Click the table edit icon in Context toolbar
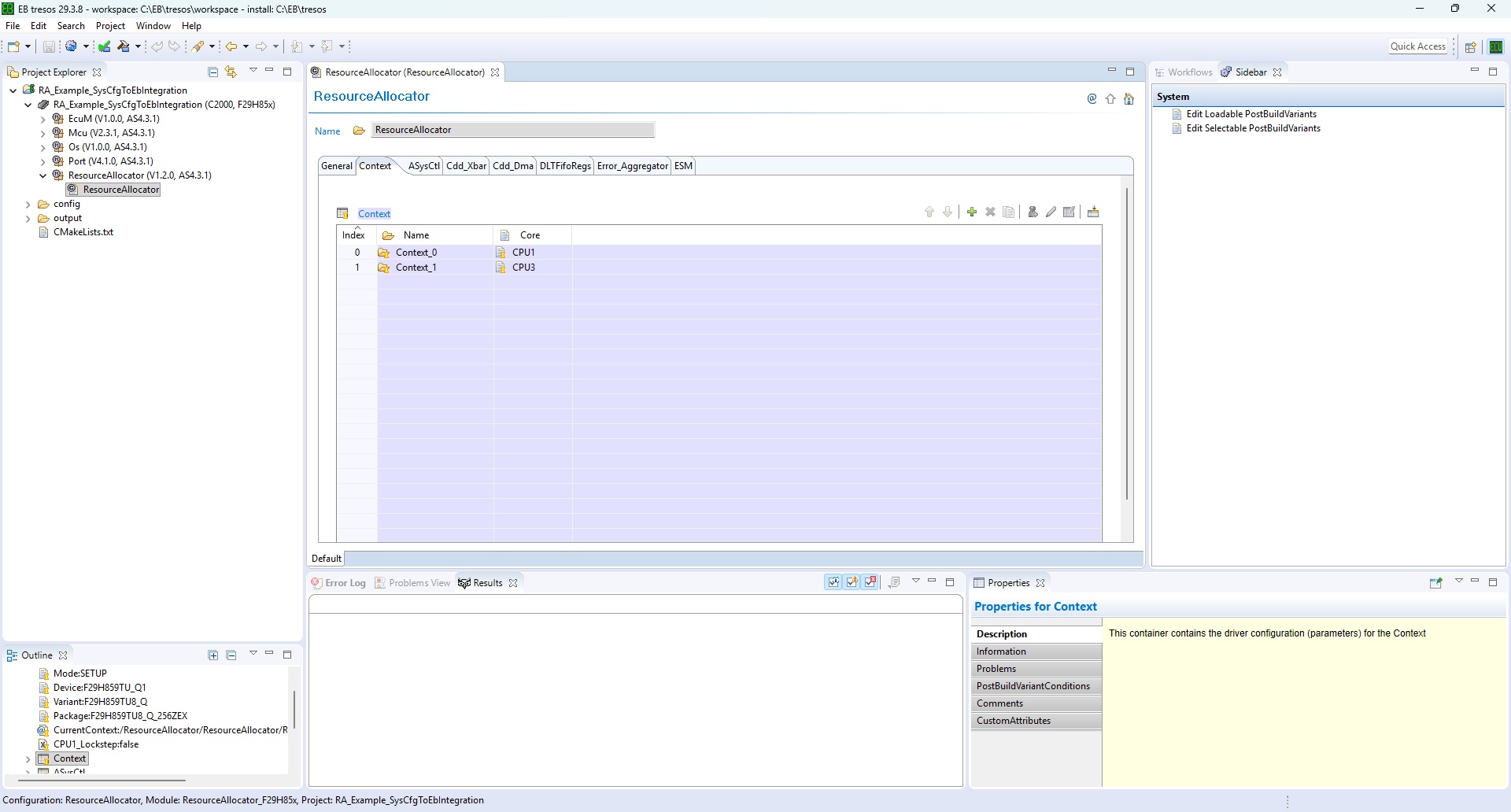Screen dimensions: 1511x812 [x=1070, y=212]
